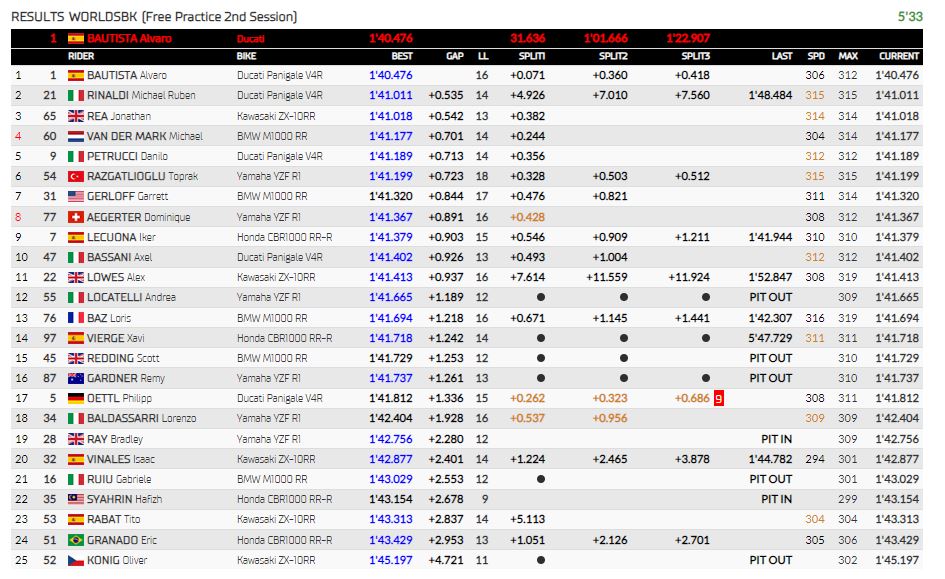The image size is (945, 579).
Task: Click the Results WorldSBK Free Practice title
Action: [x=154, y=17]
